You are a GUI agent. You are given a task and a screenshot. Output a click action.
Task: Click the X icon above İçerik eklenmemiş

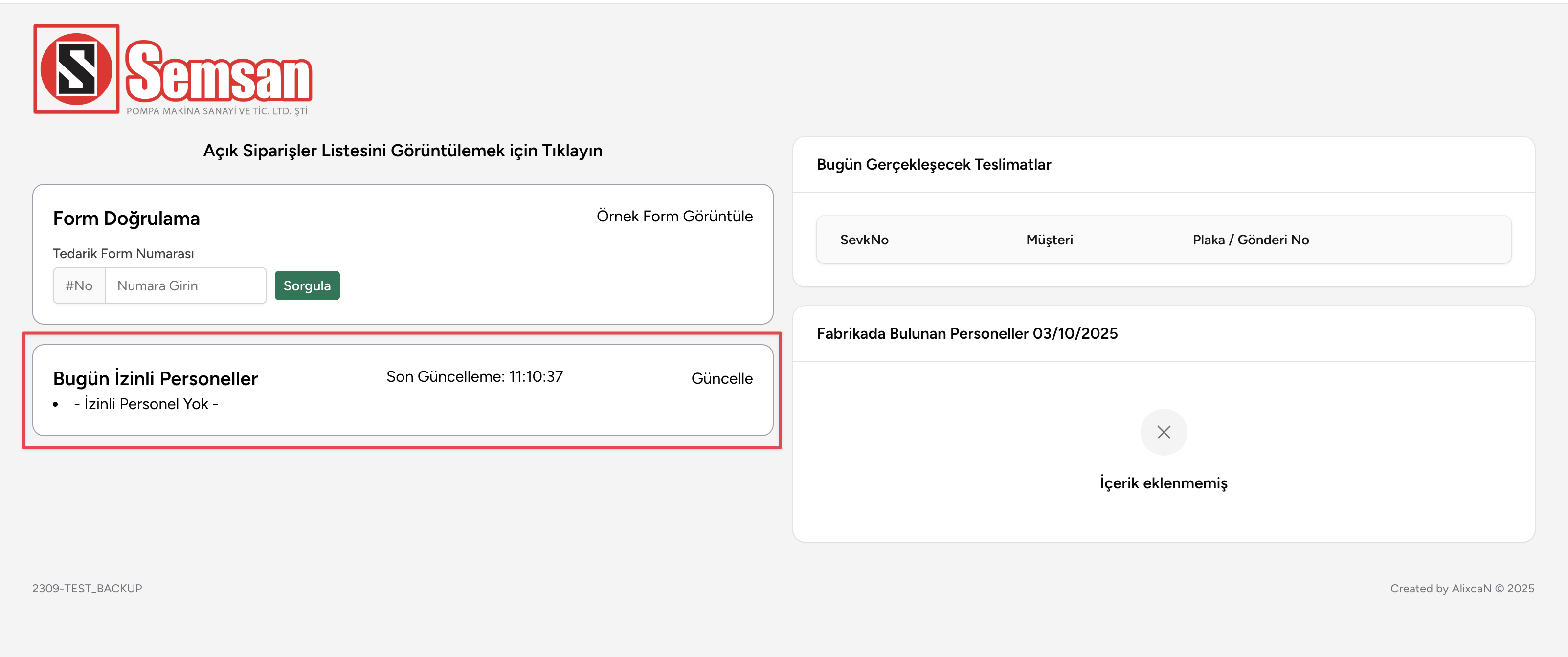click(x=1163, y=432)
